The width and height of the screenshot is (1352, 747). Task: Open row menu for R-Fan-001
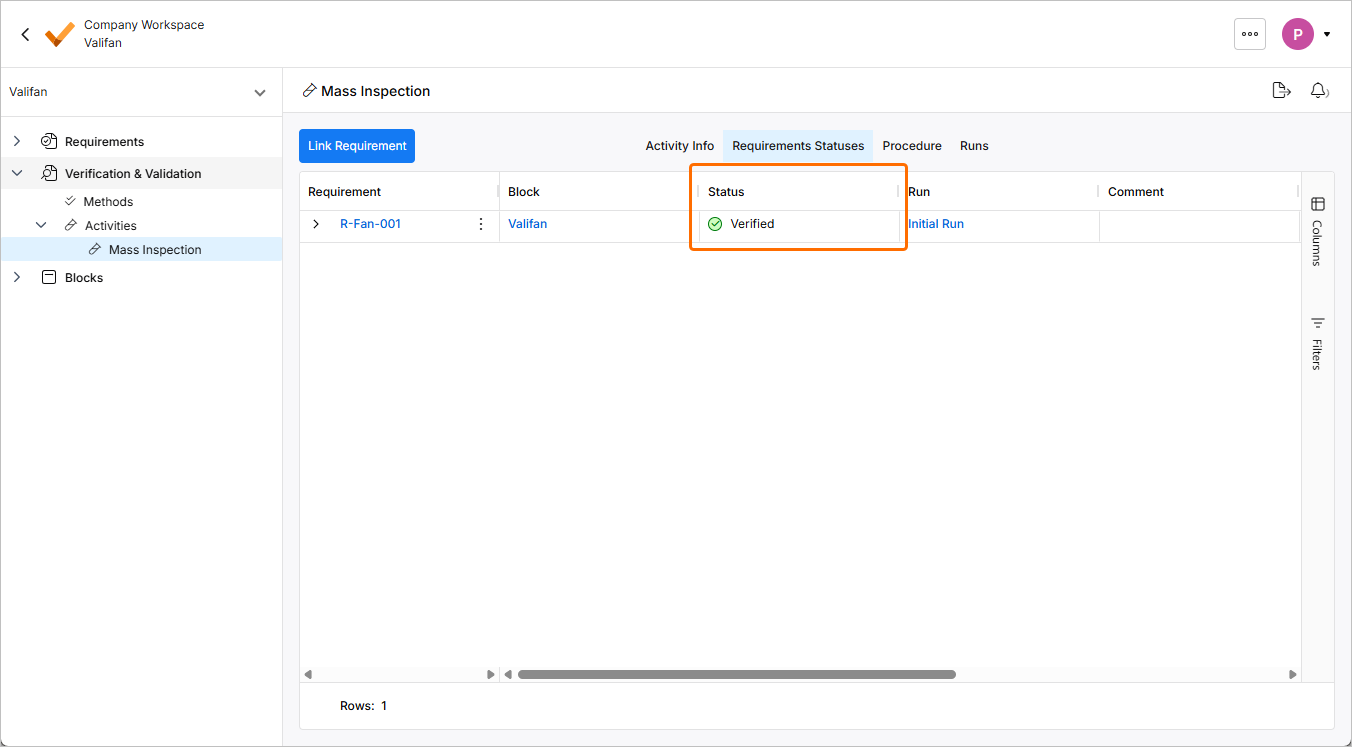(481, 224)
